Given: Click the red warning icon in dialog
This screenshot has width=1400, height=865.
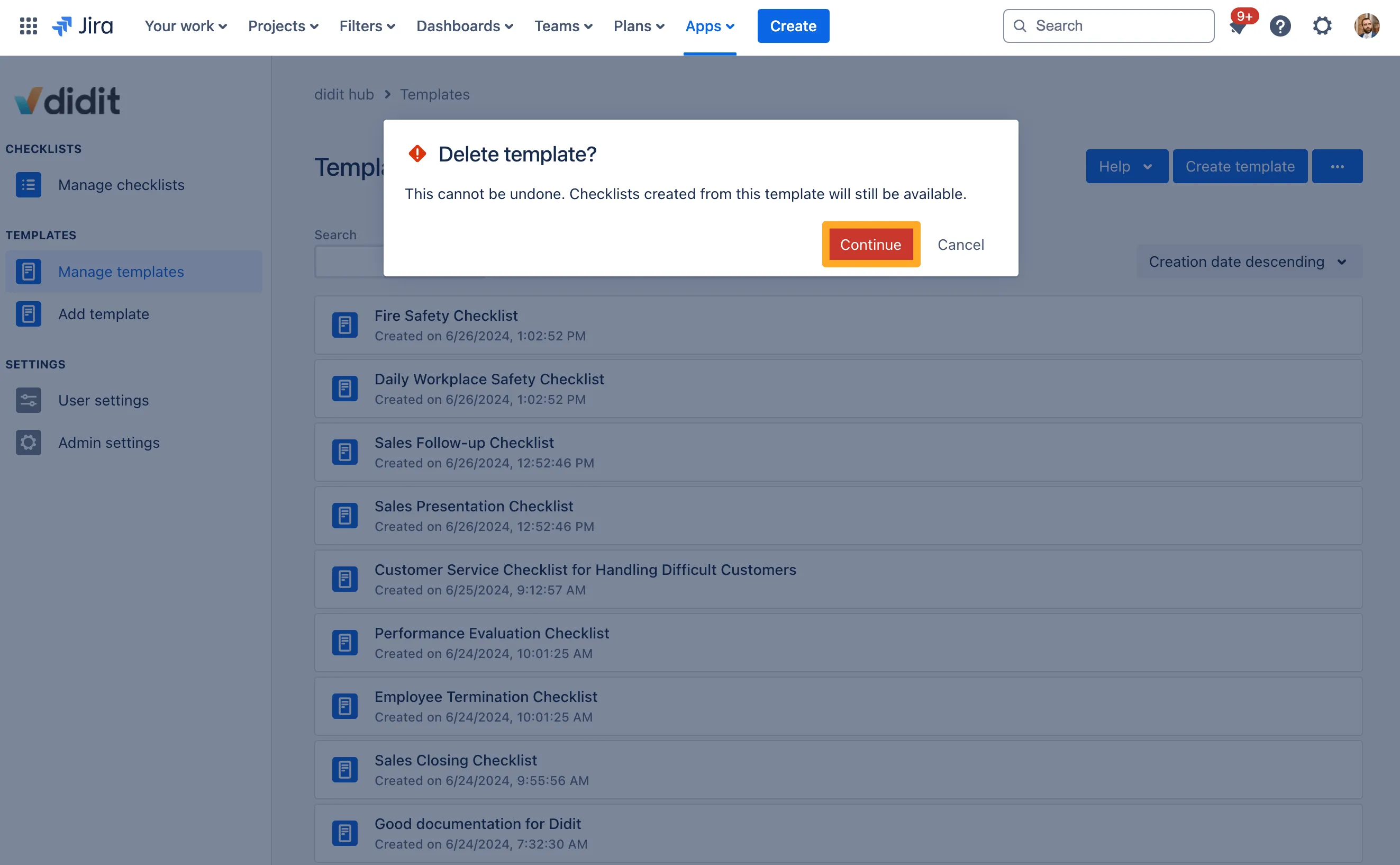Looking at the screenshot, I should click(417, 154).
